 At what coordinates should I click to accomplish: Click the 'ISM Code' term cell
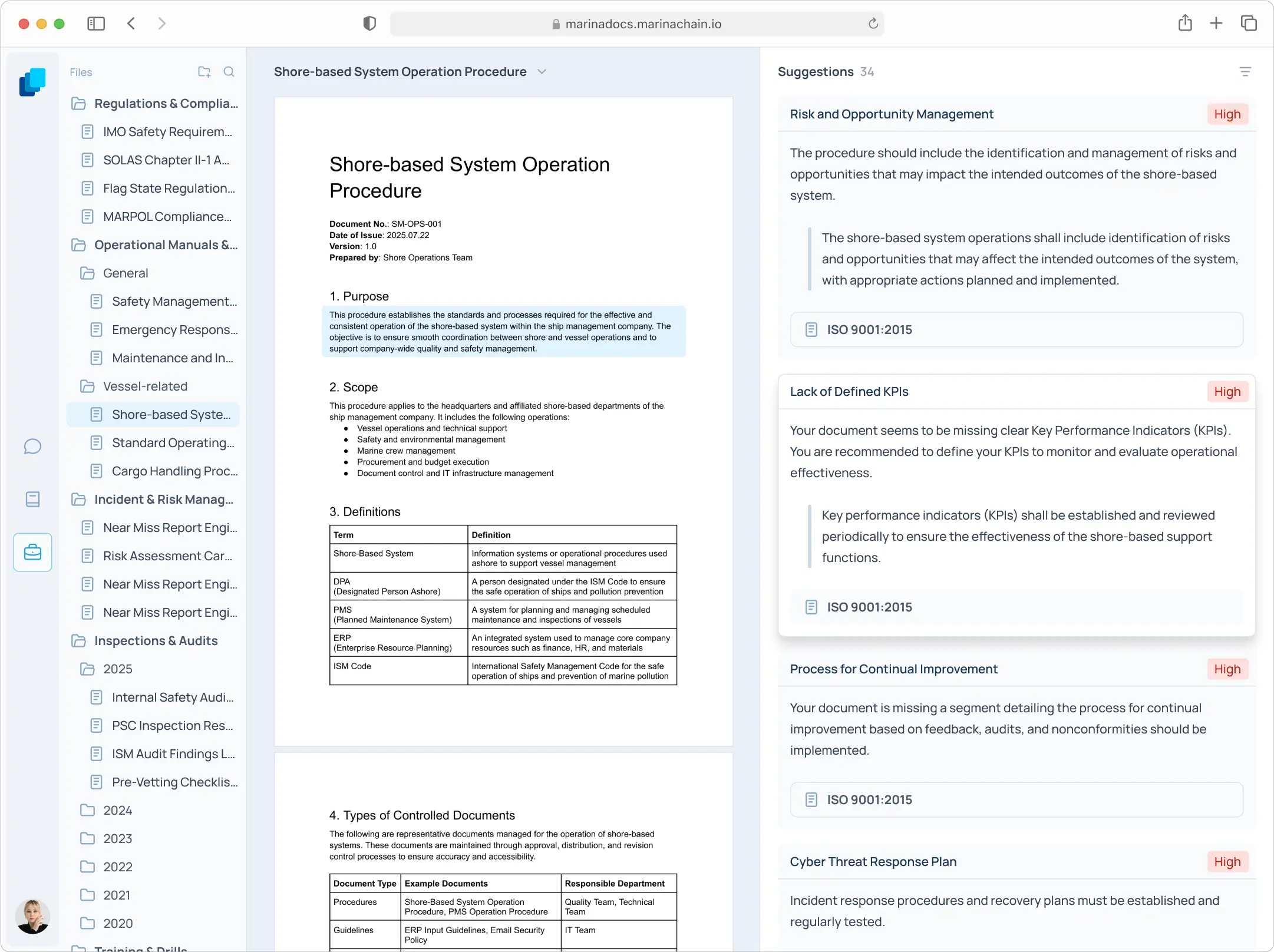[398, 671]
